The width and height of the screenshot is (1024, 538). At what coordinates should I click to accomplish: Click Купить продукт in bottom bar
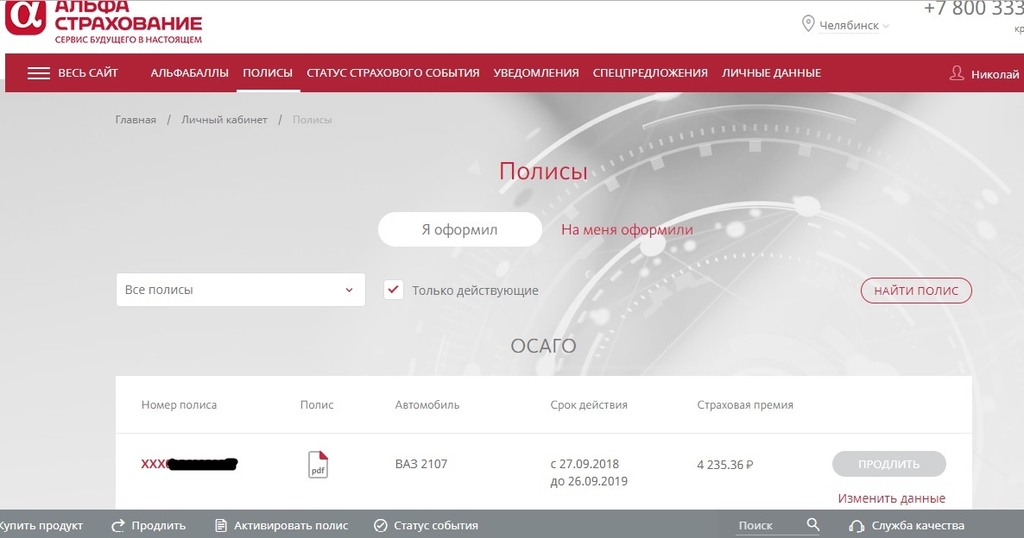coord(41,526)
